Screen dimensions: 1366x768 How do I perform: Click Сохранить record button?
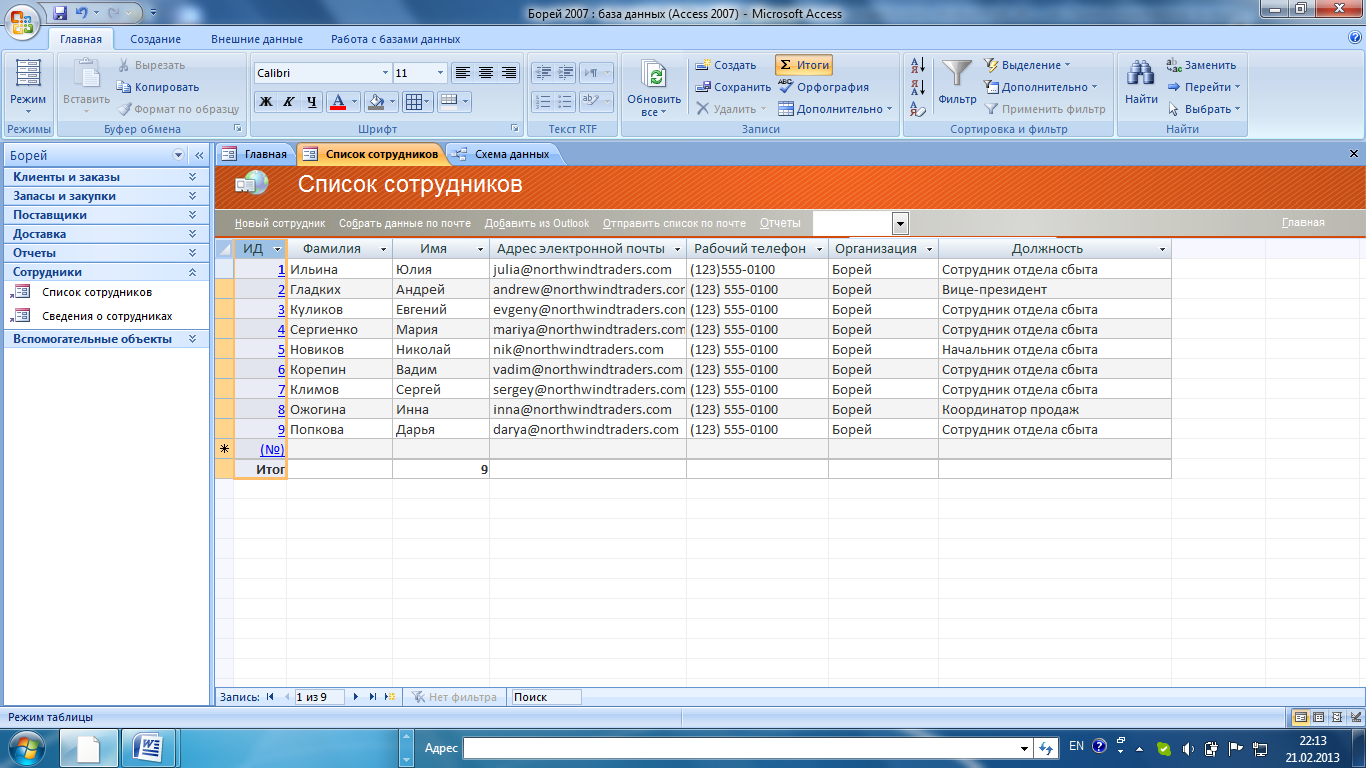[733, 87]
